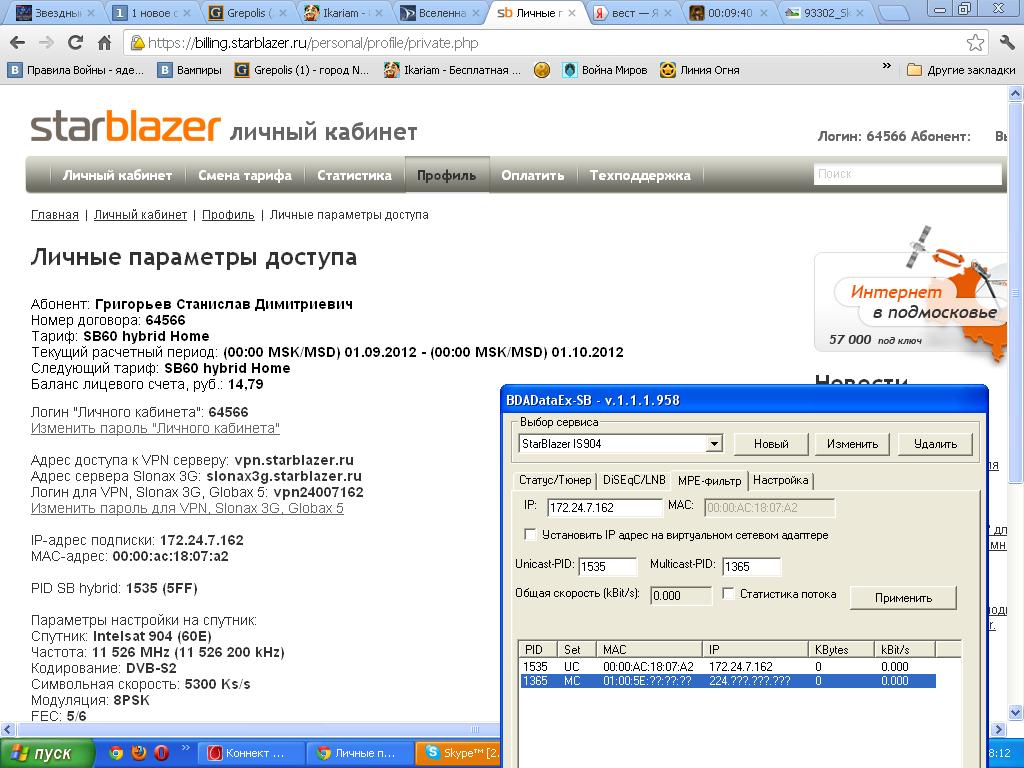Switch to the '1 новое' browser tab
Screen dimensions: 1024x768
[x=152, y=12]
